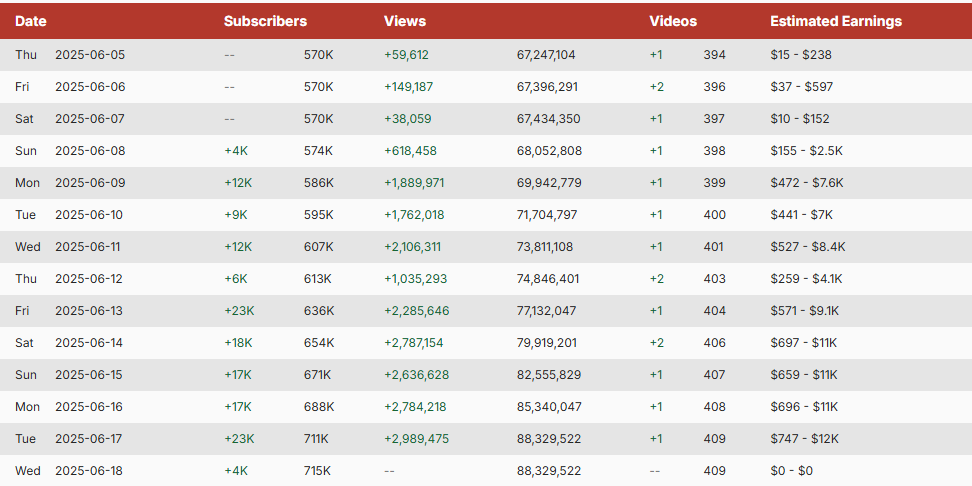Select the date 2025-06-14
Image resolution: width=972 pixels, height=486 pixels.
pos(89,343)
